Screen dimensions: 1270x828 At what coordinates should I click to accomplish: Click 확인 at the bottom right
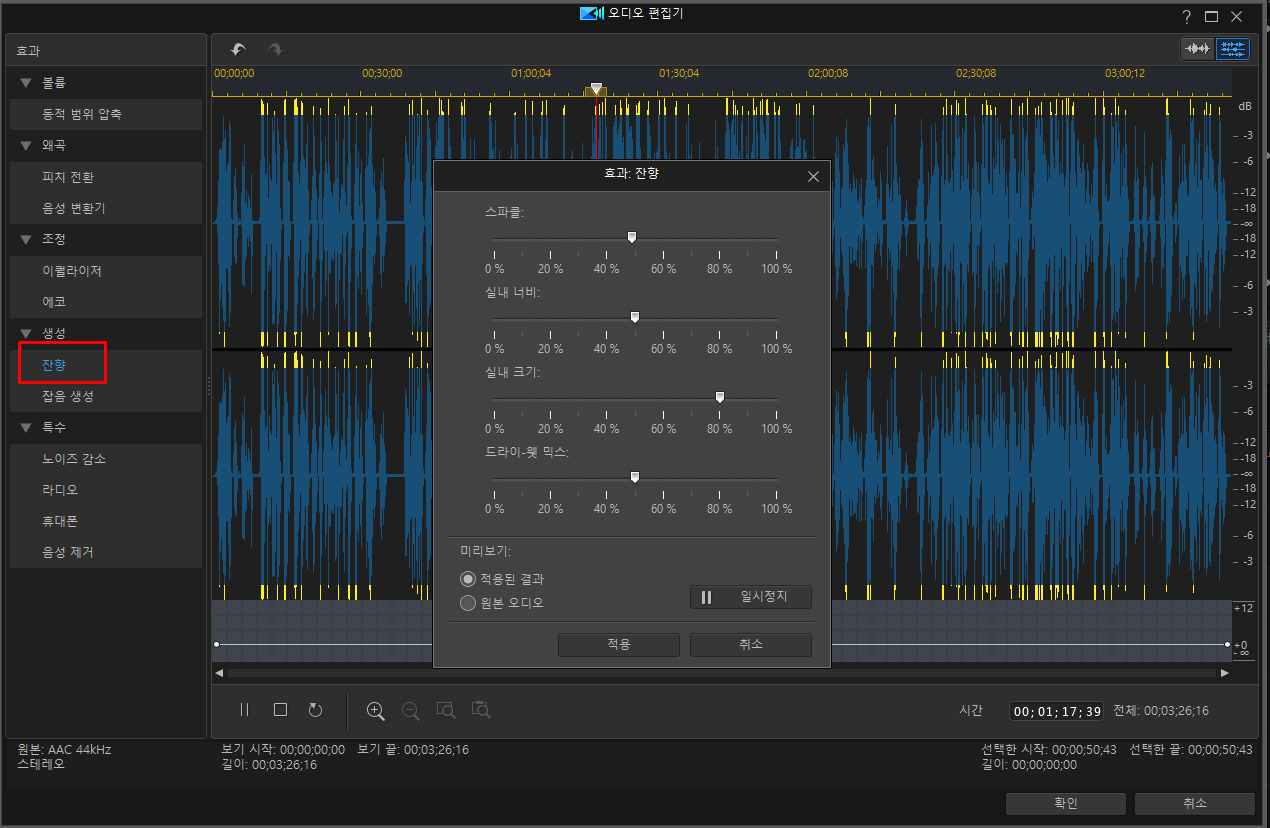(1066, 804)
